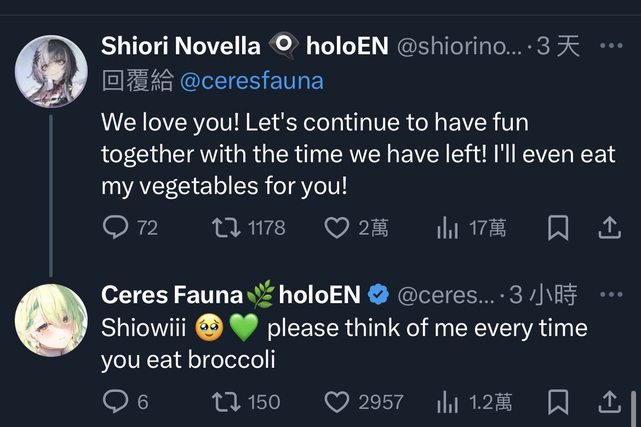
Task: Bookmark Shiori Novella's tweet
Action: (558, 228)
